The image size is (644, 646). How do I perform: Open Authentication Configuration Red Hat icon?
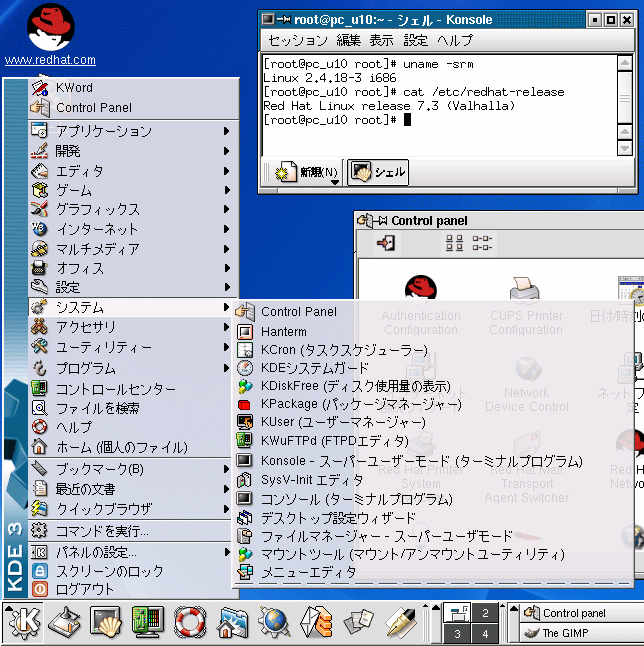(421, 287)
